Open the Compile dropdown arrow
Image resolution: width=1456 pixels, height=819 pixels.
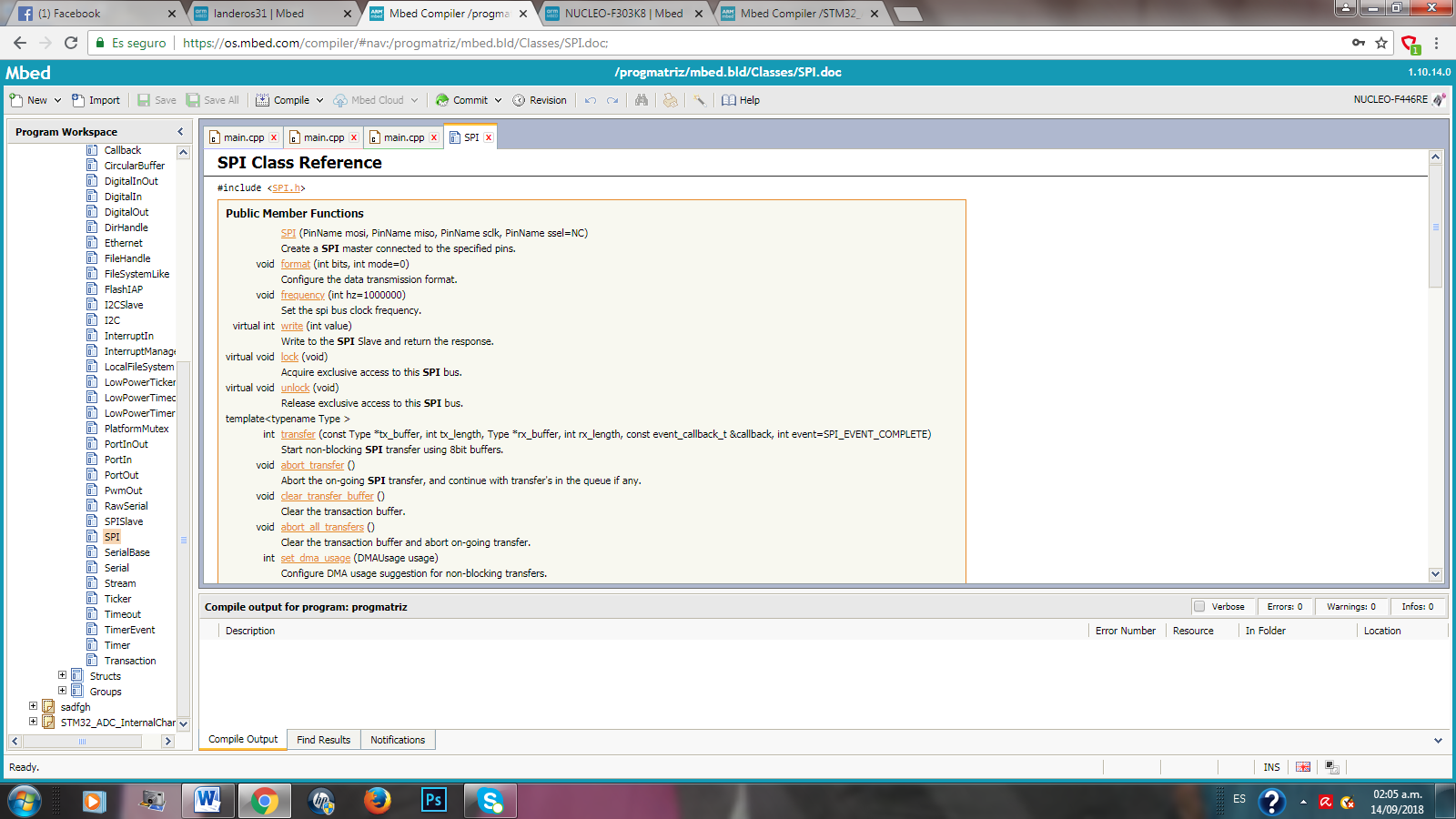(x=319, y=100)
